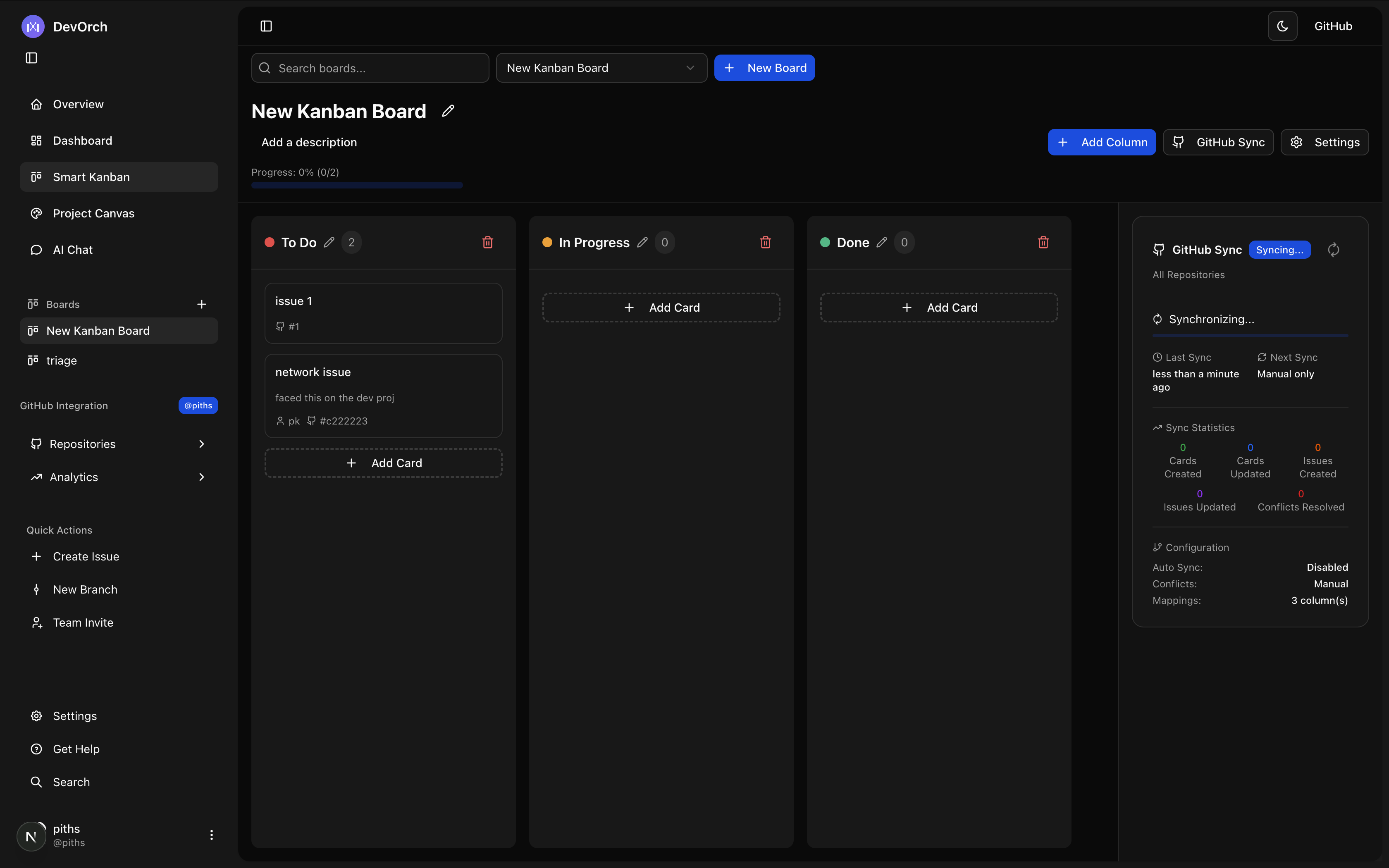Click the Search boards input field
This screenshot has height=868, width=1389.
[x=379, y=68]
